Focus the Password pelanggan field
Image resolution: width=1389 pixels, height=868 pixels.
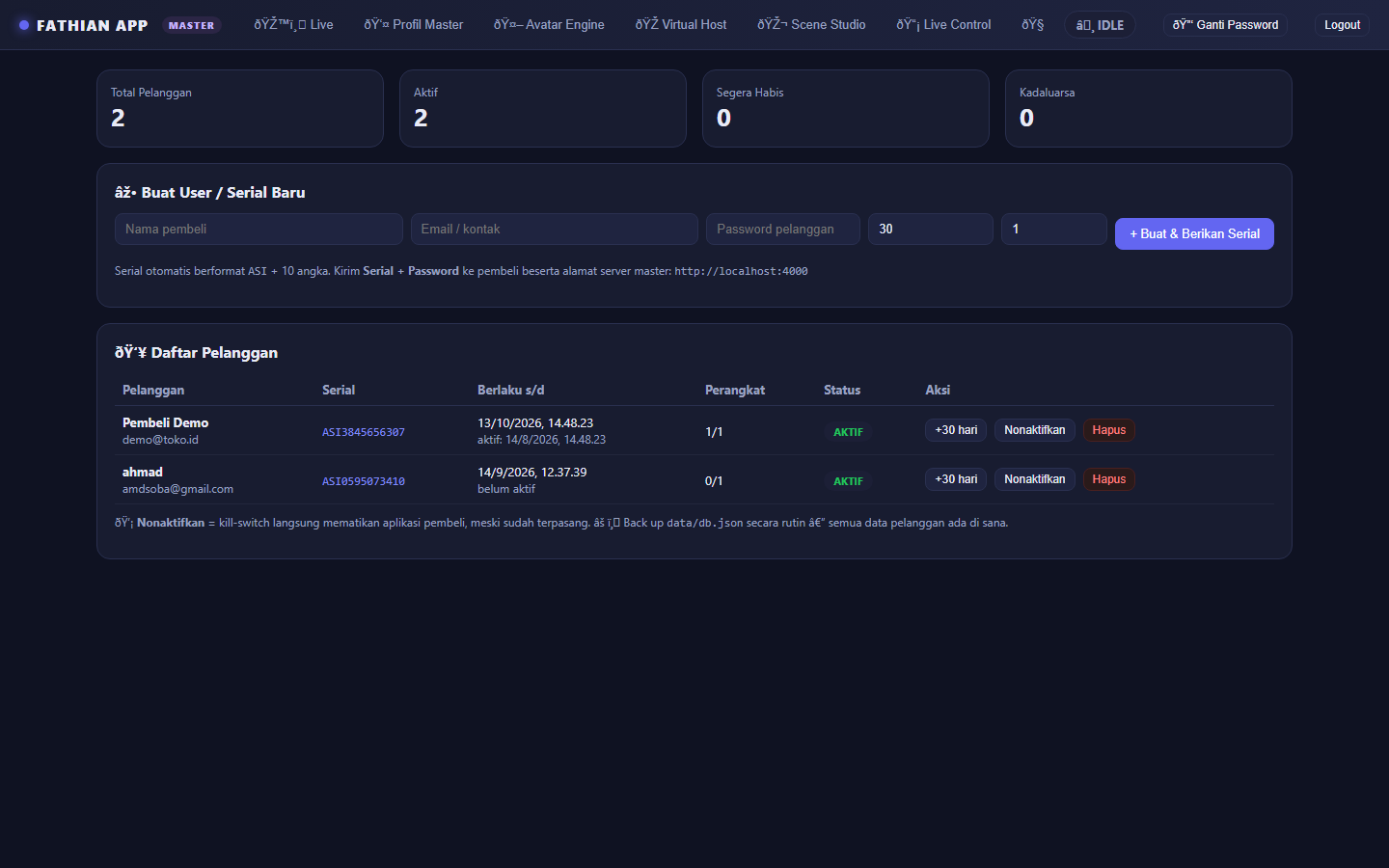[x=783, y=230]
